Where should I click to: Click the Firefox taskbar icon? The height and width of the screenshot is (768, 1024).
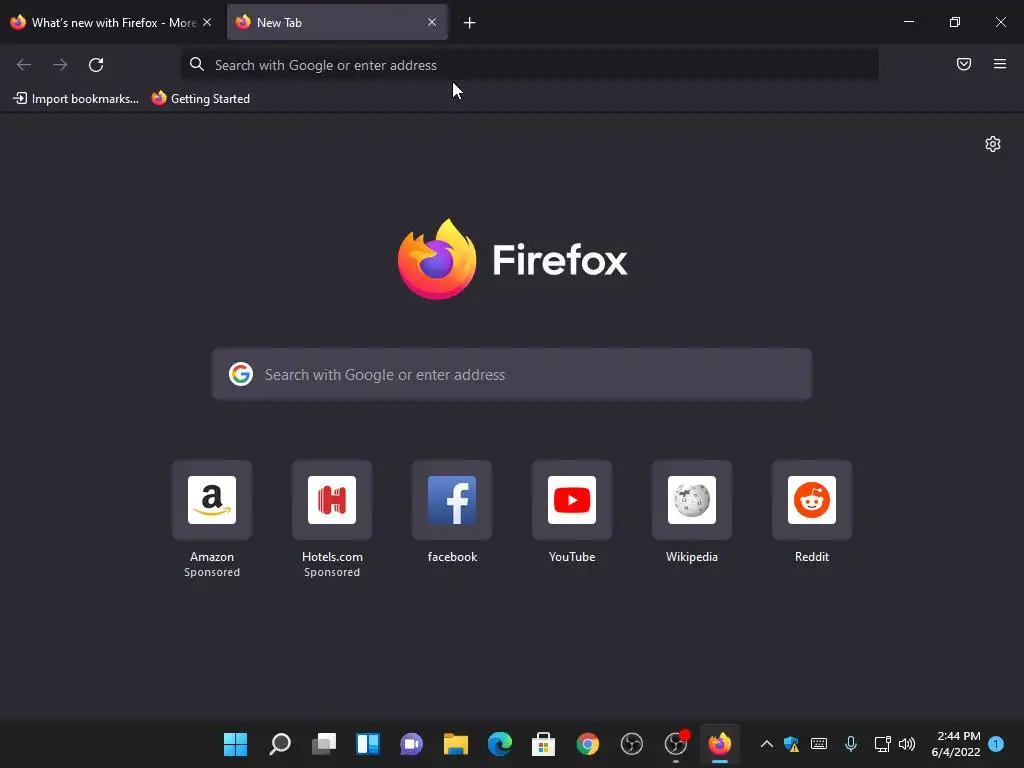click(720, 744)
